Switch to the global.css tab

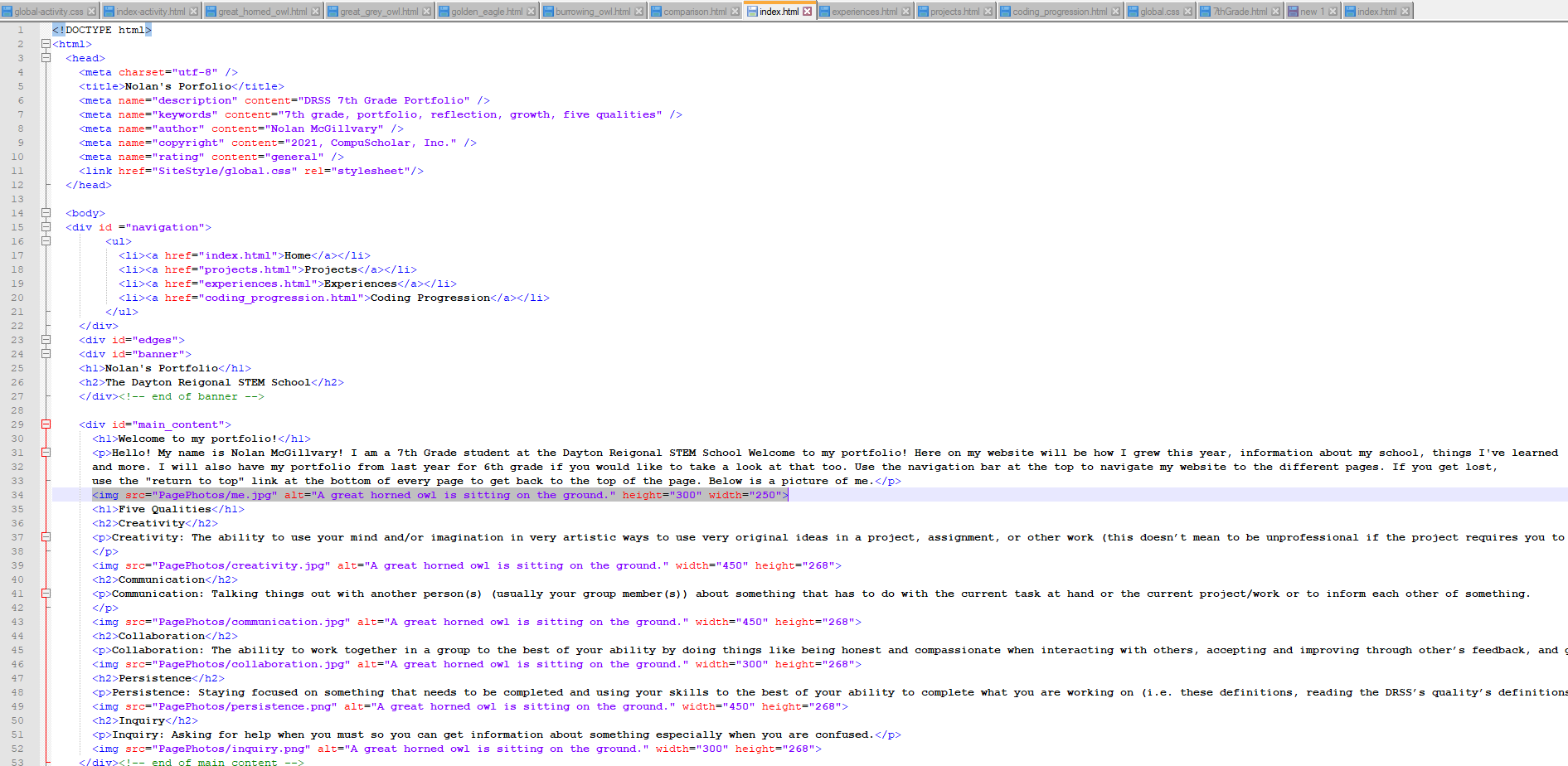(1159, 12)
